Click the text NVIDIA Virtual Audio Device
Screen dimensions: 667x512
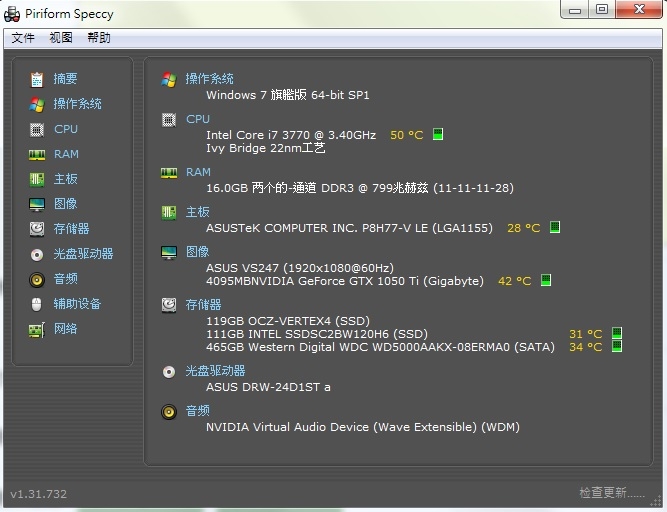point(287,427)
